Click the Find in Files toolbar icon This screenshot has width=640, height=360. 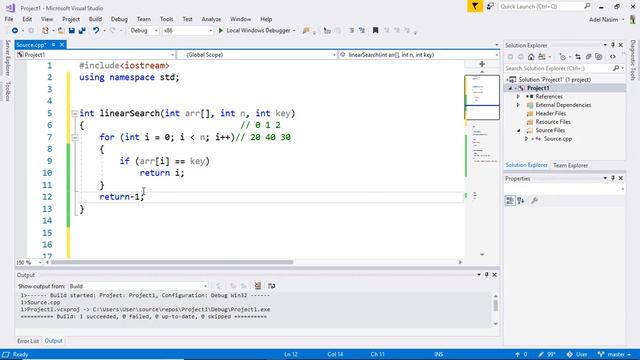tap(306, 31)
